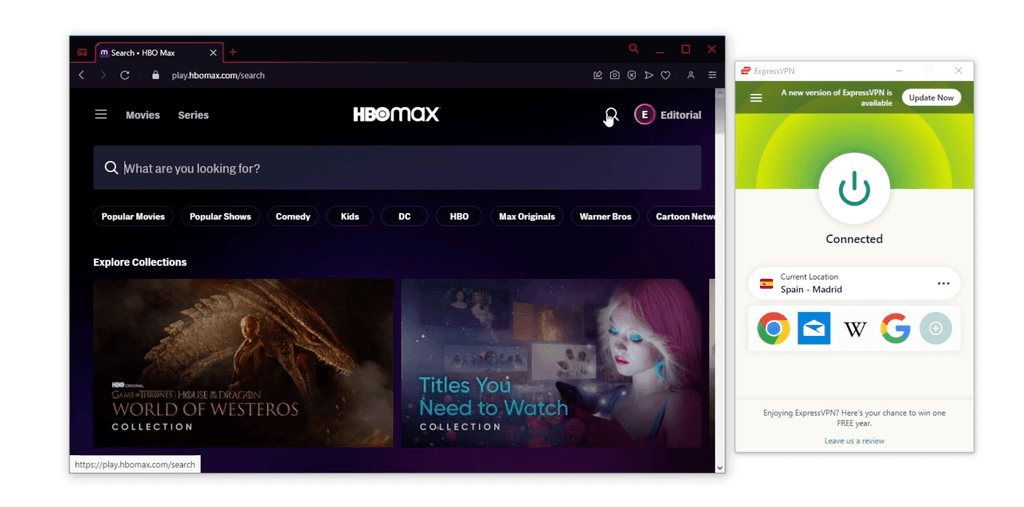Open the HBO Max hamburger menu
This screenshot has width=1024, height=507.
tap(101, 114)
